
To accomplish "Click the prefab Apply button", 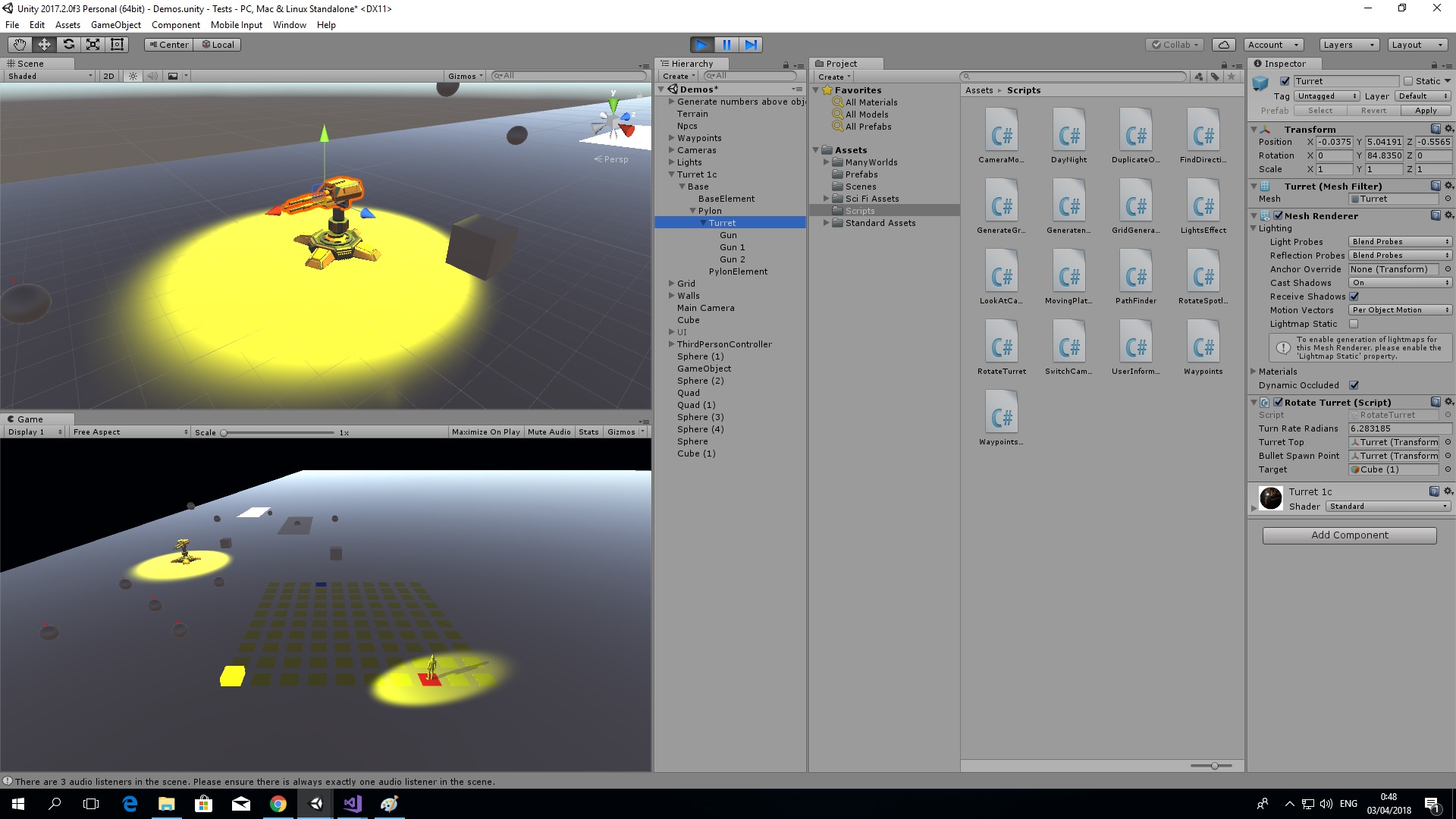I will click(1426, 111).
